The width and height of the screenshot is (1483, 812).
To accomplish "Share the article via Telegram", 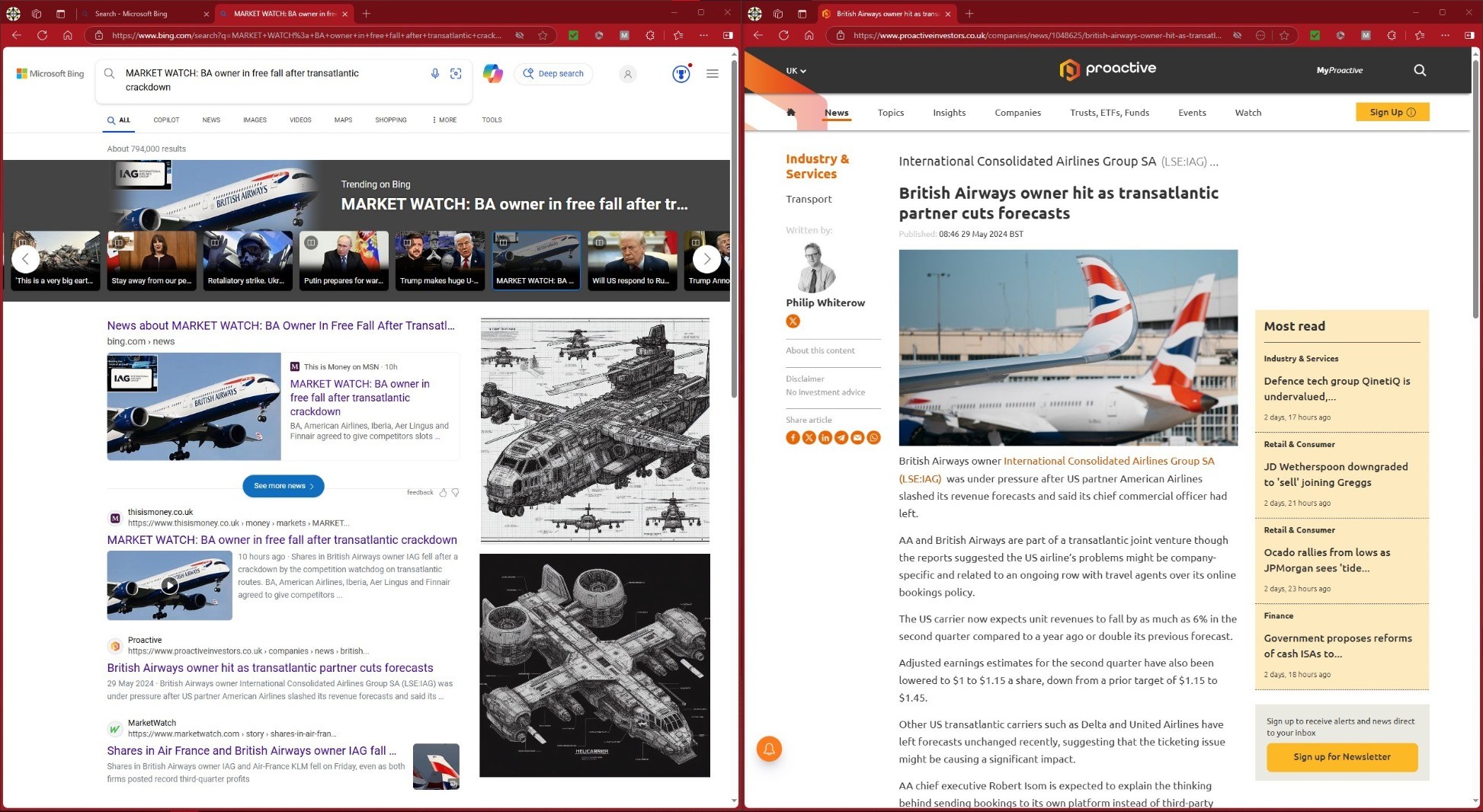I will tap(841, 437).
